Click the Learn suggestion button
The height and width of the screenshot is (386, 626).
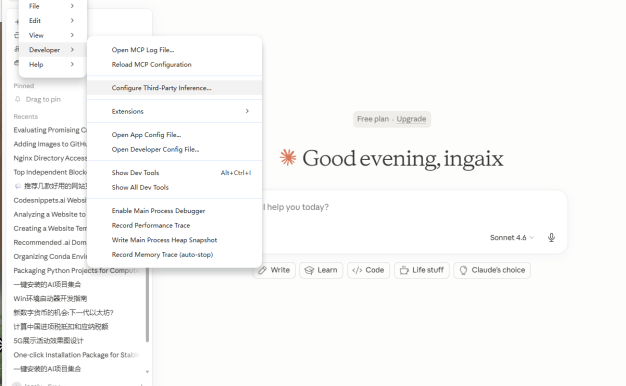coord(321,270)
